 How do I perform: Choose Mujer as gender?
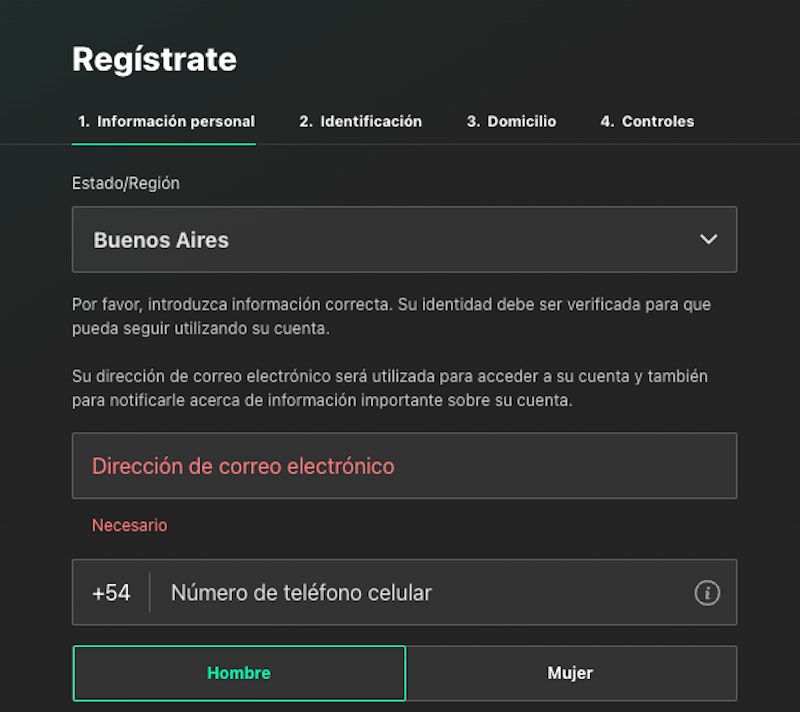point(570,673)
